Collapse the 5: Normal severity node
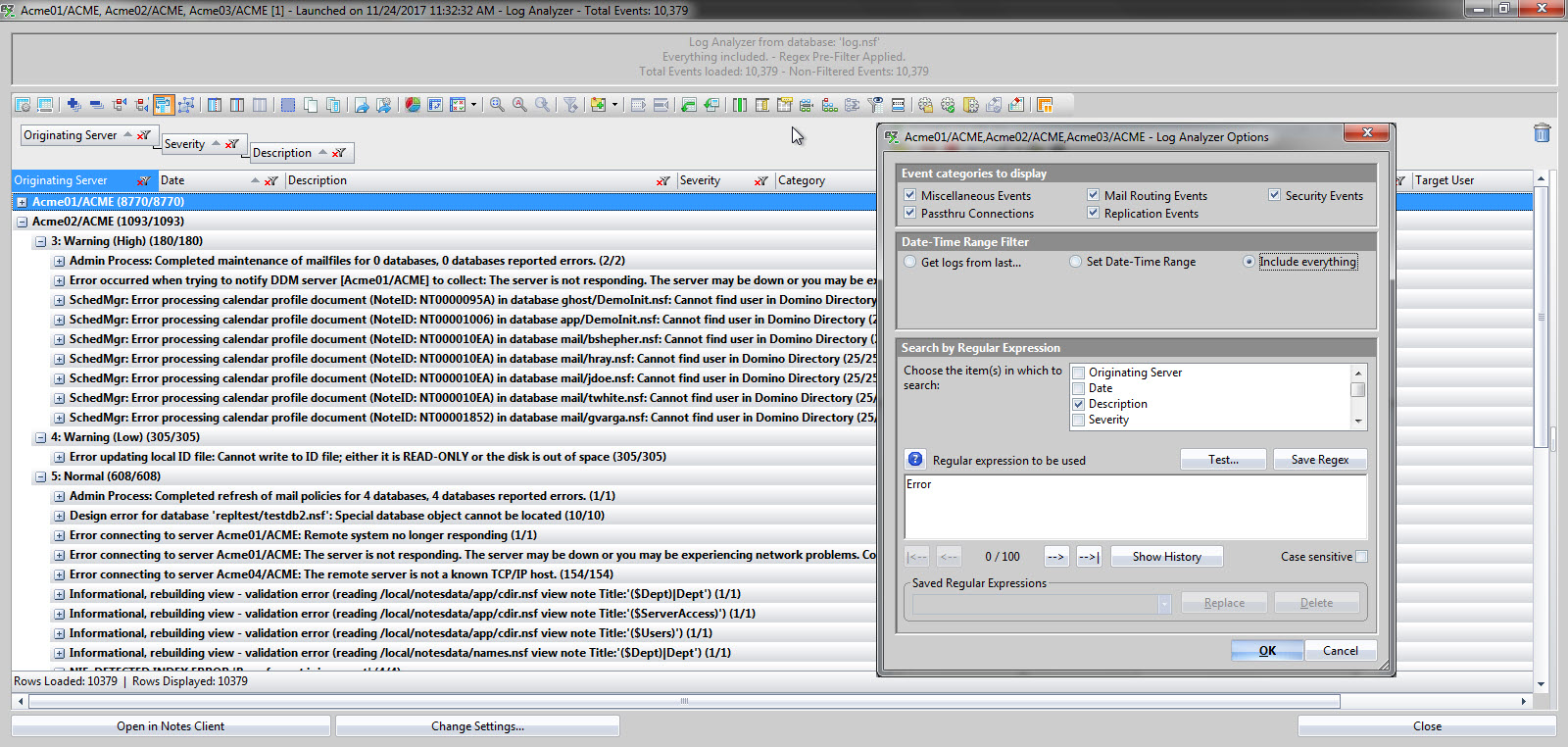1568x747 pixels. [40, 476]
